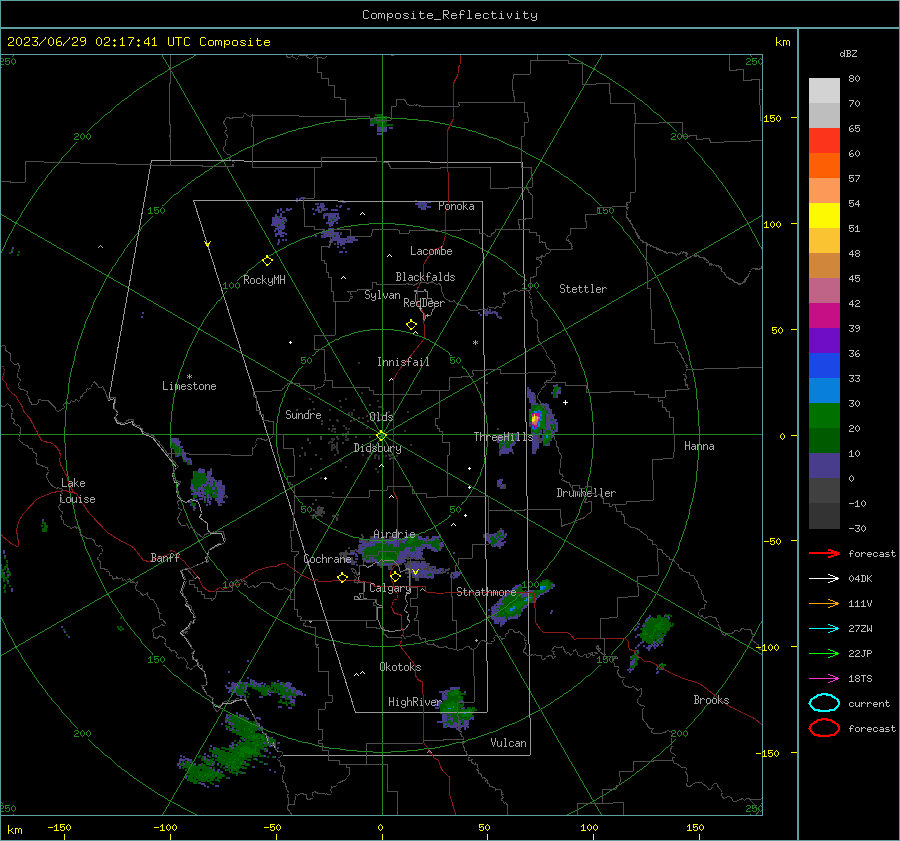Click the dBZ legend heading
The image size is (900, 841).
pos(848,53)
